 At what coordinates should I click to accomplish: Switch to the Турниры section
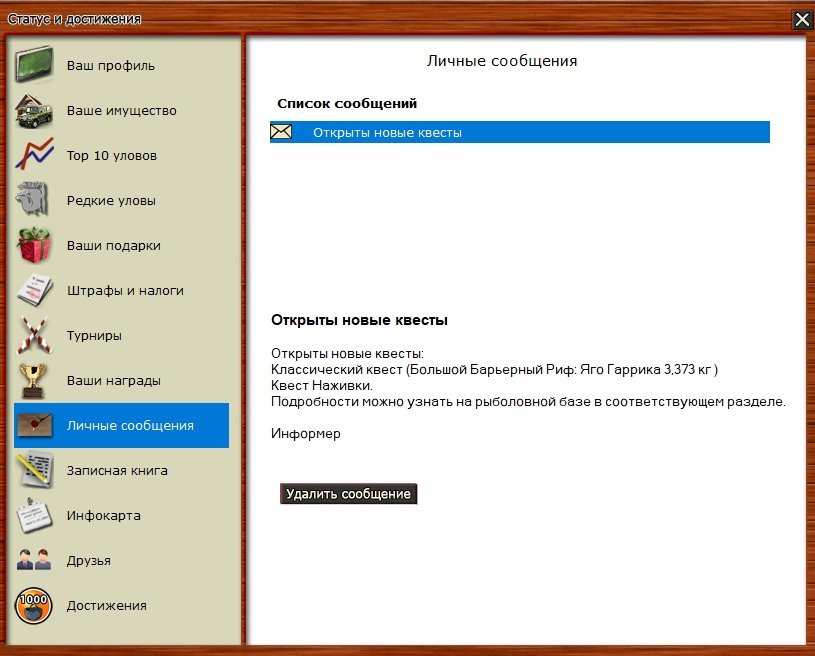point(94,336)
